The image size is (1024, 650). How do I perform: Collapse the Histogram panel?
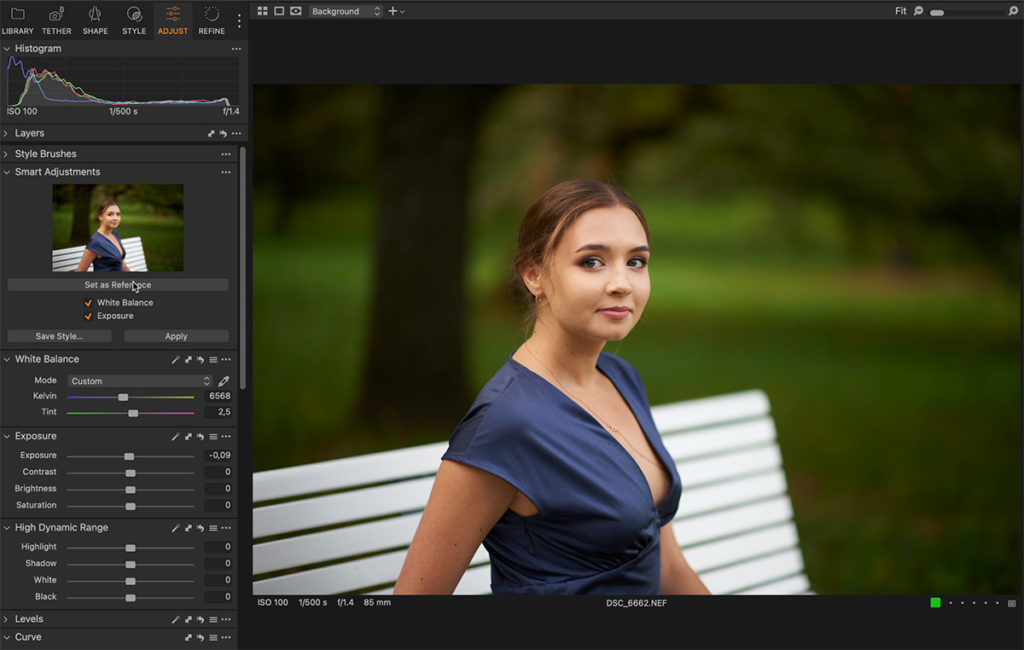tap(8, 48)
